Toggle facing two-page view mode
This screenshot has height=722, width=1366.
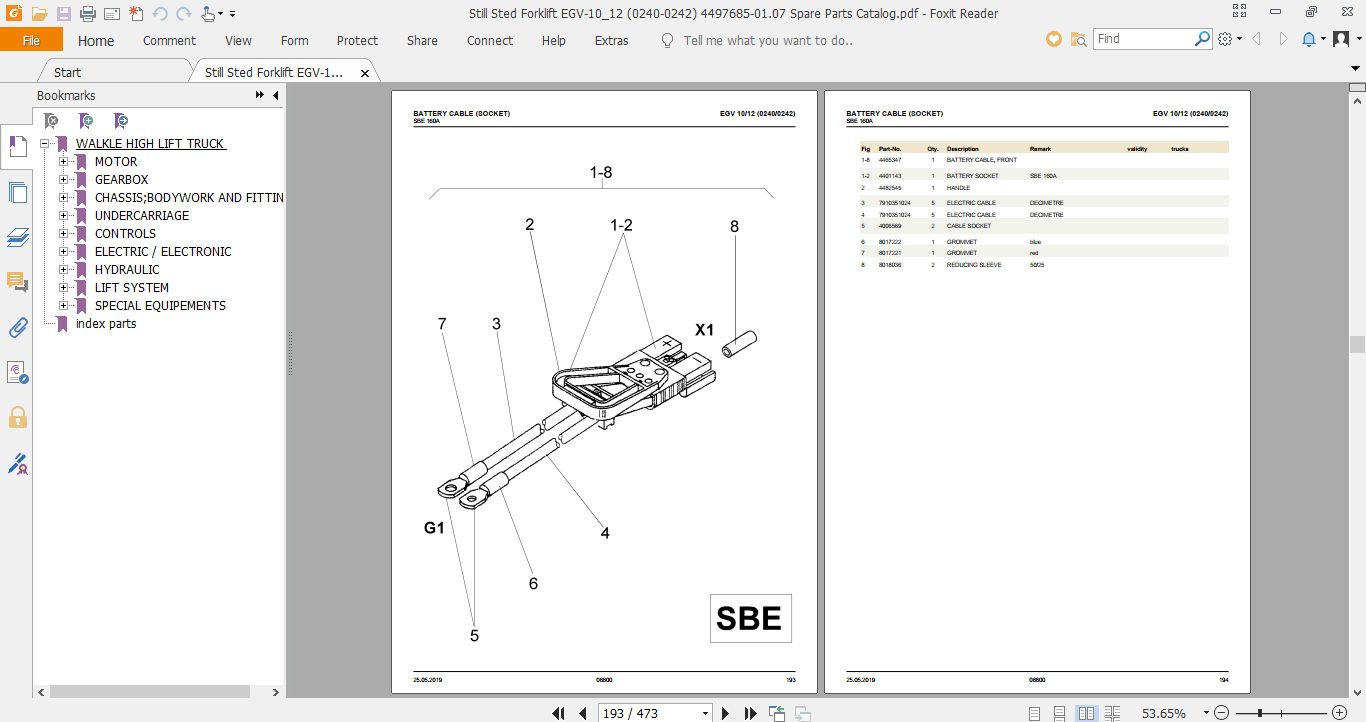(1087, 713)
